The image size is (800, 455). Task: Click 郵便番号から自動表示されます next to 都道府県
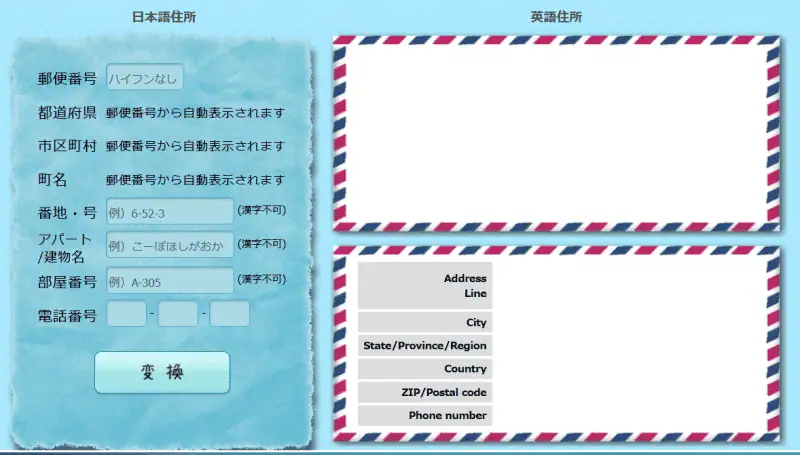195,113
